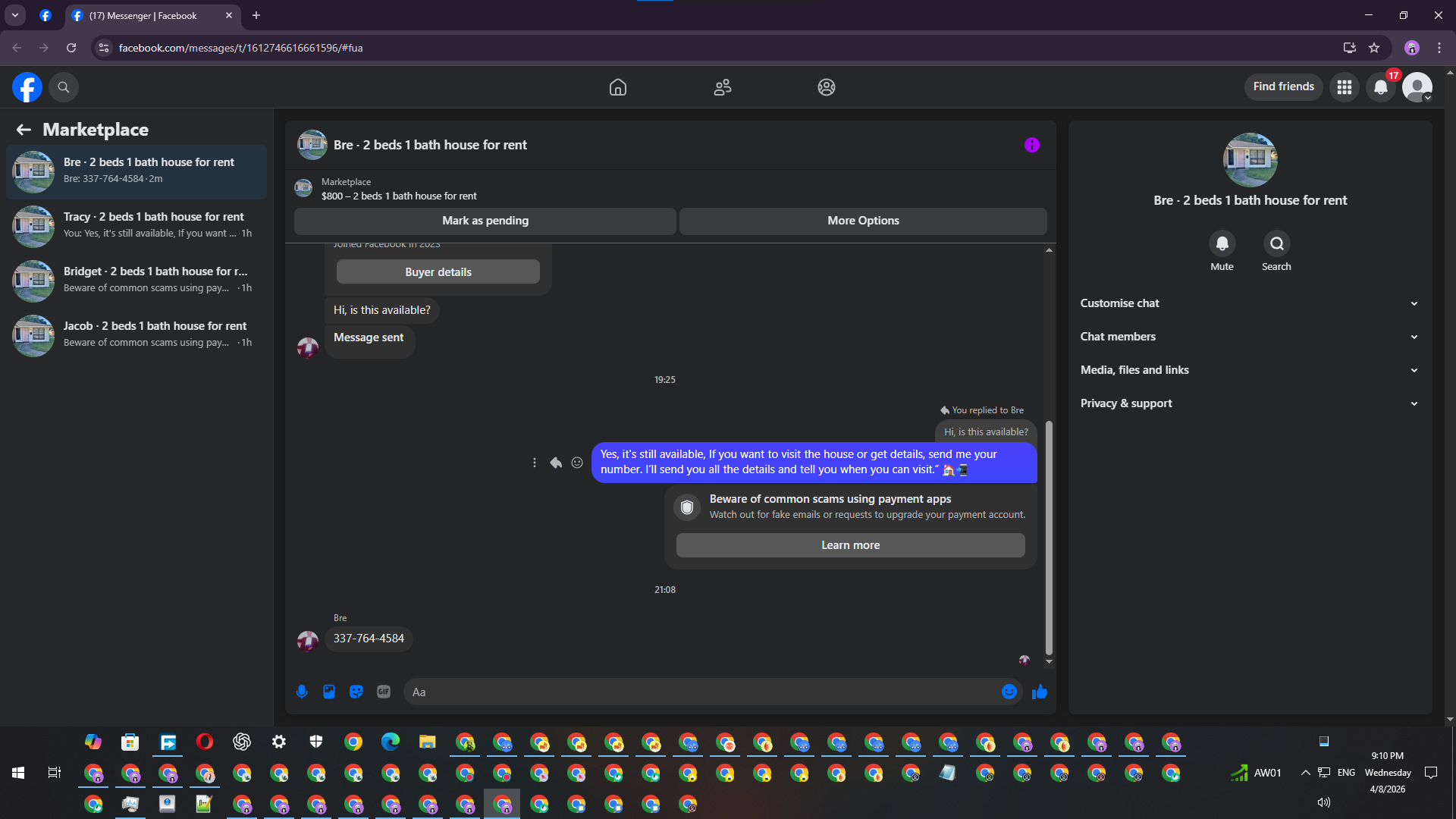Open the attach photo icon
Screen dimensions: 1456x819
coord(329,692)
